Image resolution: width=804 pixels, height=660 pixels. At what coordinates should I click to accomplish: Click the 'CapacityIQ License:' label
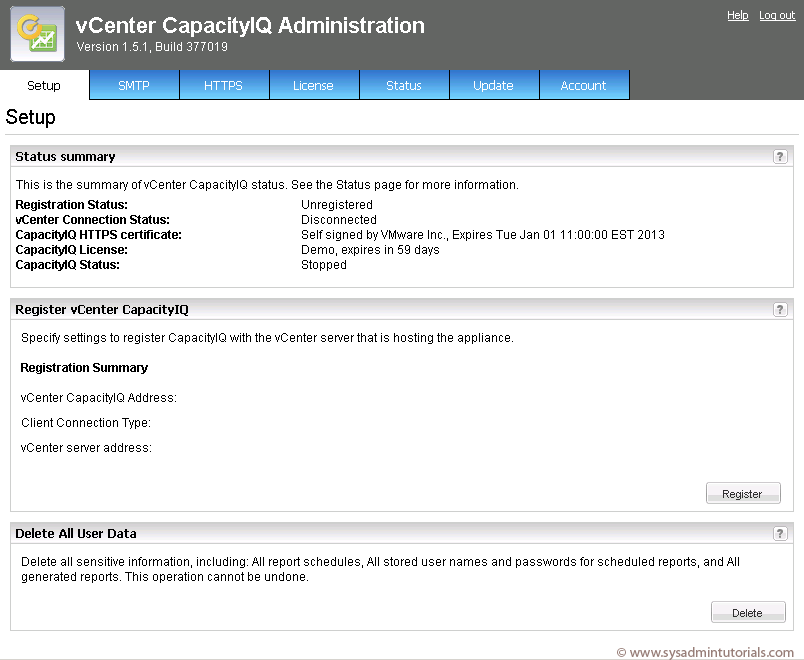(72, 250)
